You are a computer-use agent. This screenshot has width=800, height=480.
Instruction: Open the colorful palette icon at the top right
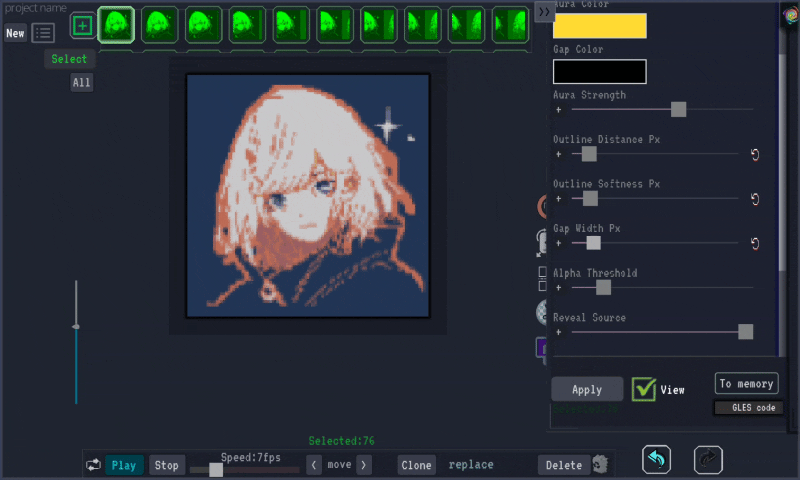tap(791, 15)
